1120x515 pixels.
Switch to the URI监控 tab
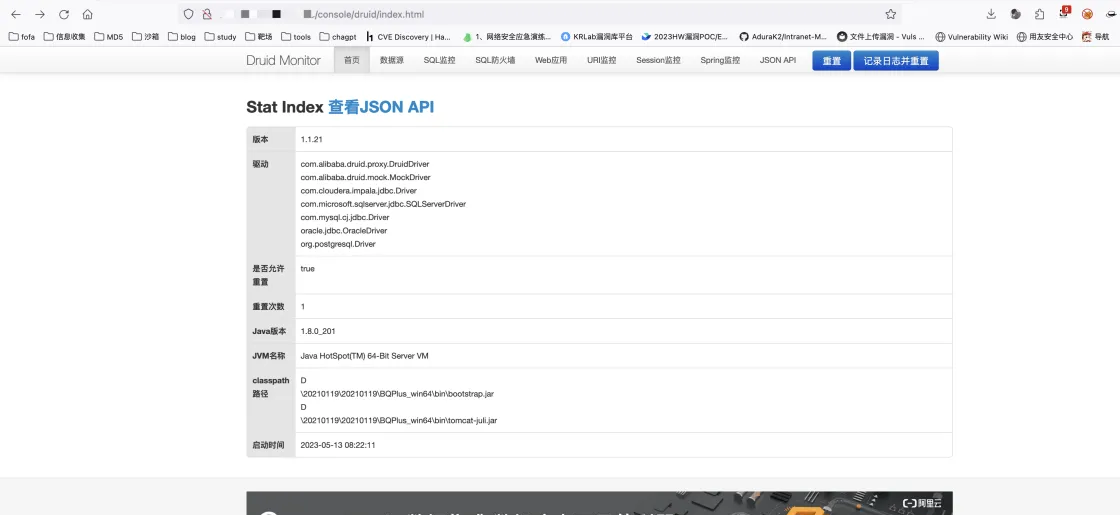point(601,61)
